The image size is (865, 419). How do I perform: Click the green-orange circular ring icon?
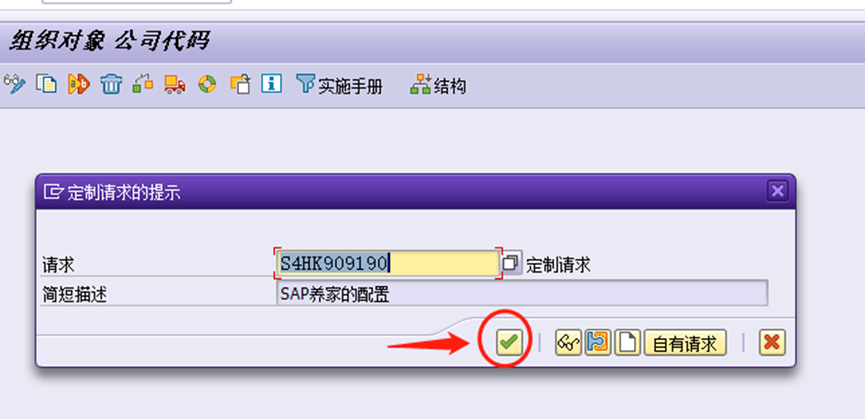[207, 84]
